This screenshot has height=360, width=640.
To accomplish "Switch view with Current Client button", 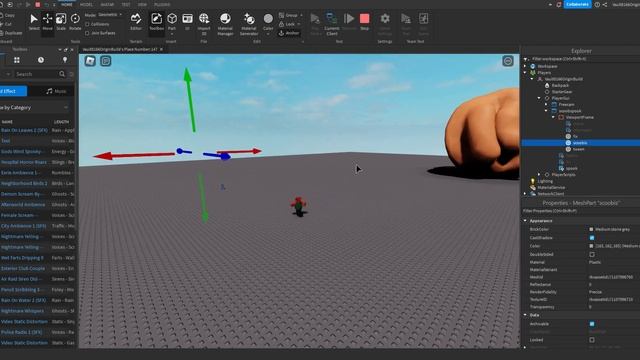I will pos(331,23).
